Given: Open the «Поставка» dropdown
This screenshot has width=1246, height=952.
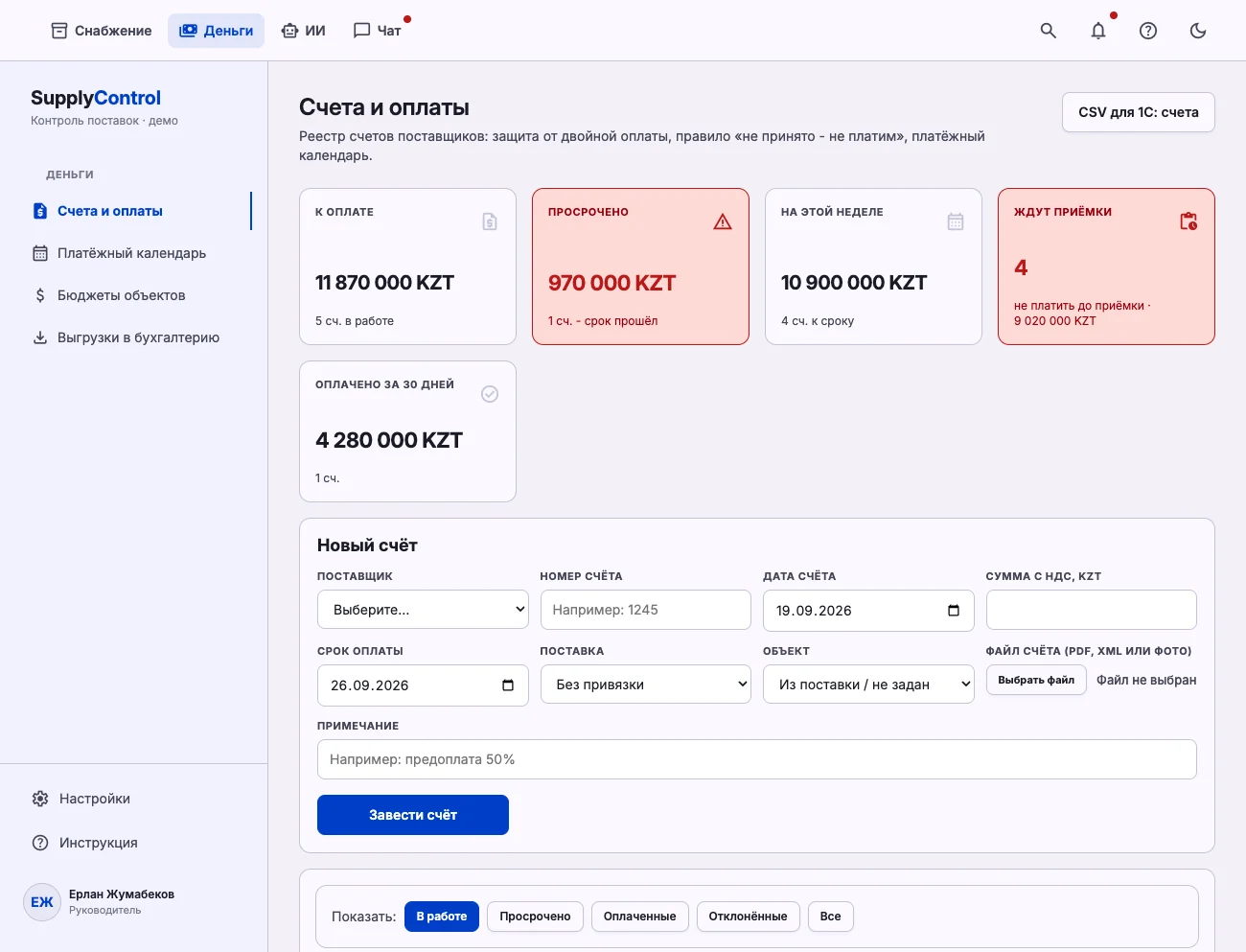Looking at the screenshot, I should 646,685.
